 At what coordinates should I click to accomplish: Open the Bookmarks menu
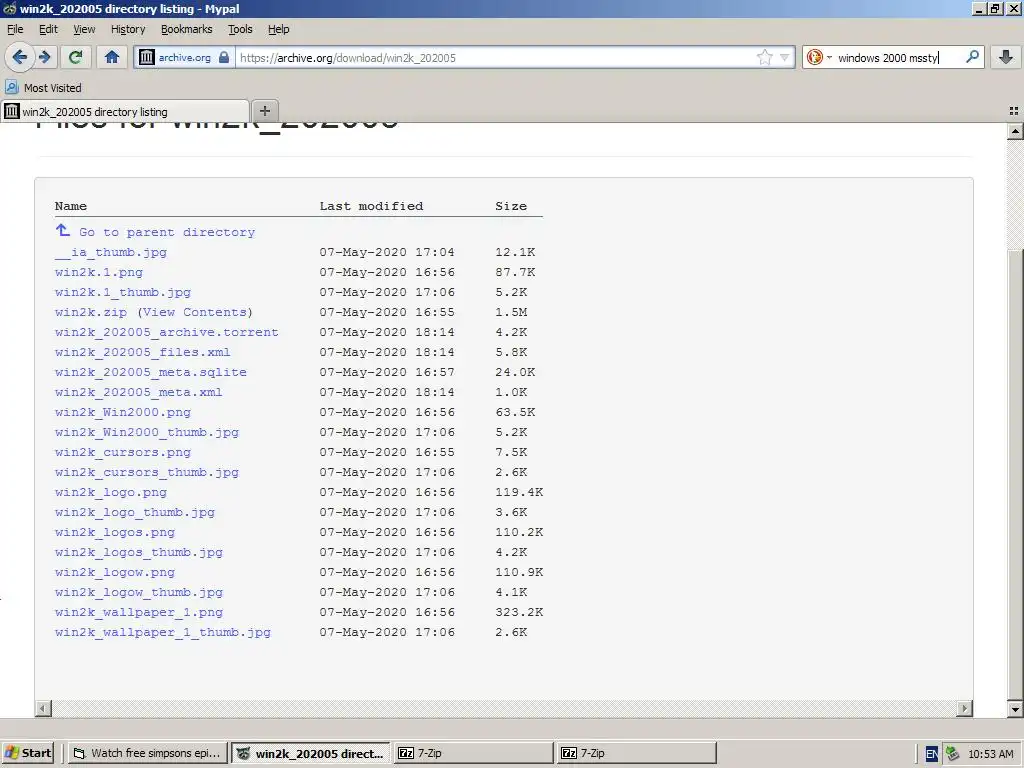(x=187, y=29)
